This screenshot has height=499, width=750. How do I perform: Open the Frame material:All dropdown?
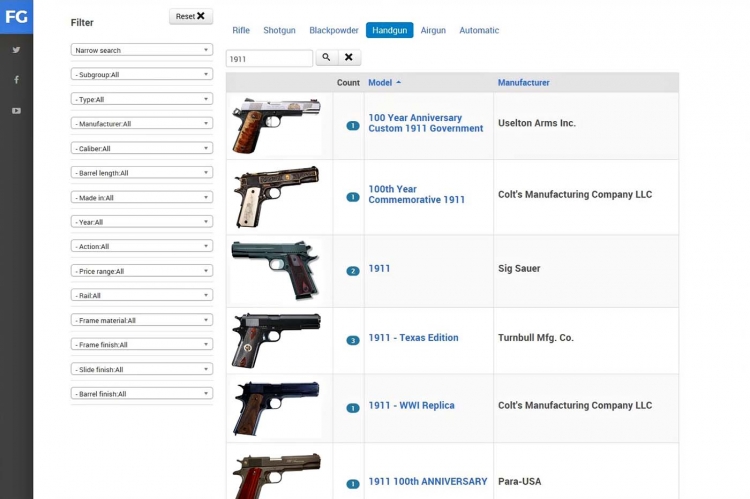point(142,320)
